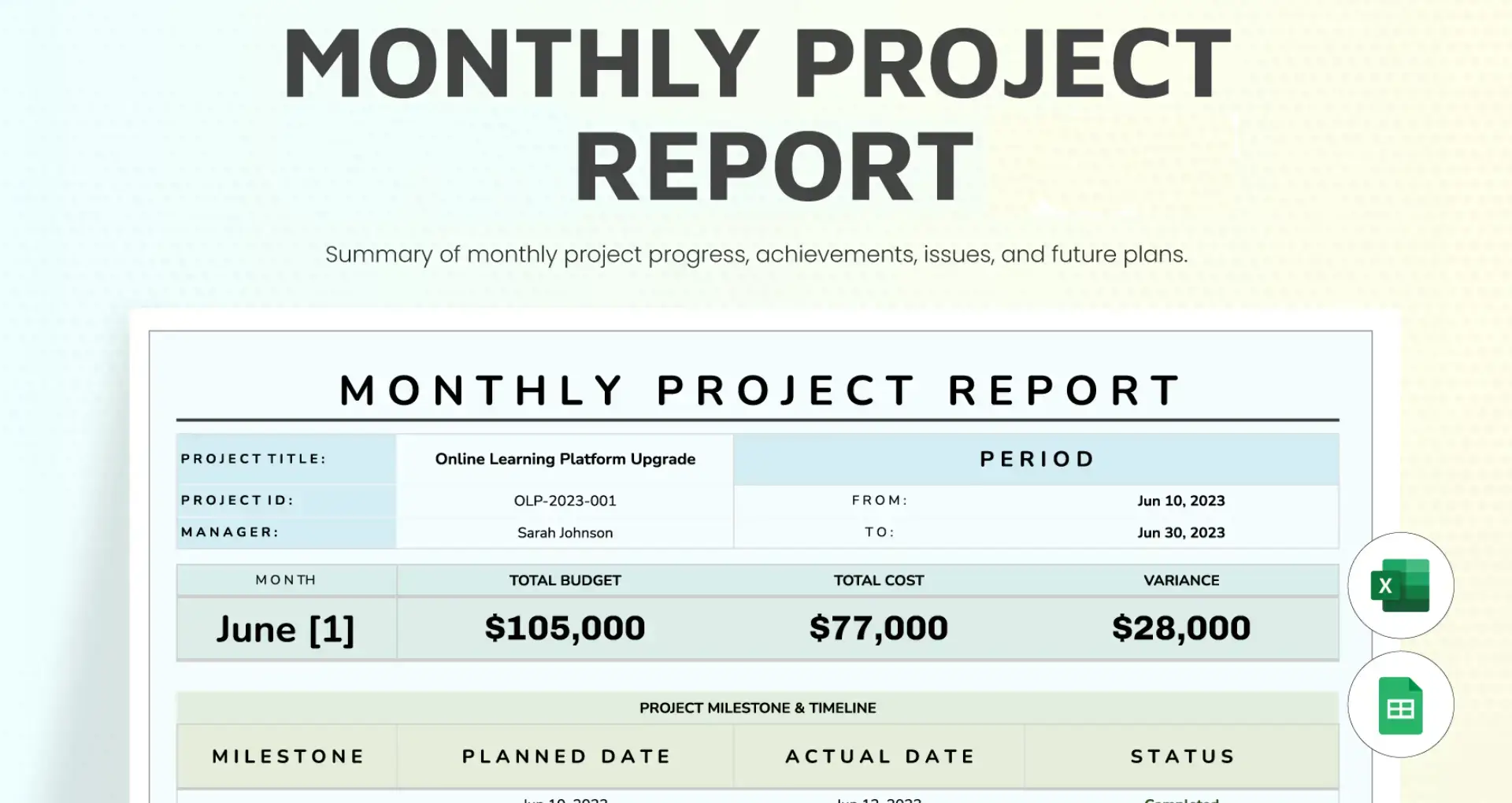Select the MILESTONE column header

coord(287,757)
